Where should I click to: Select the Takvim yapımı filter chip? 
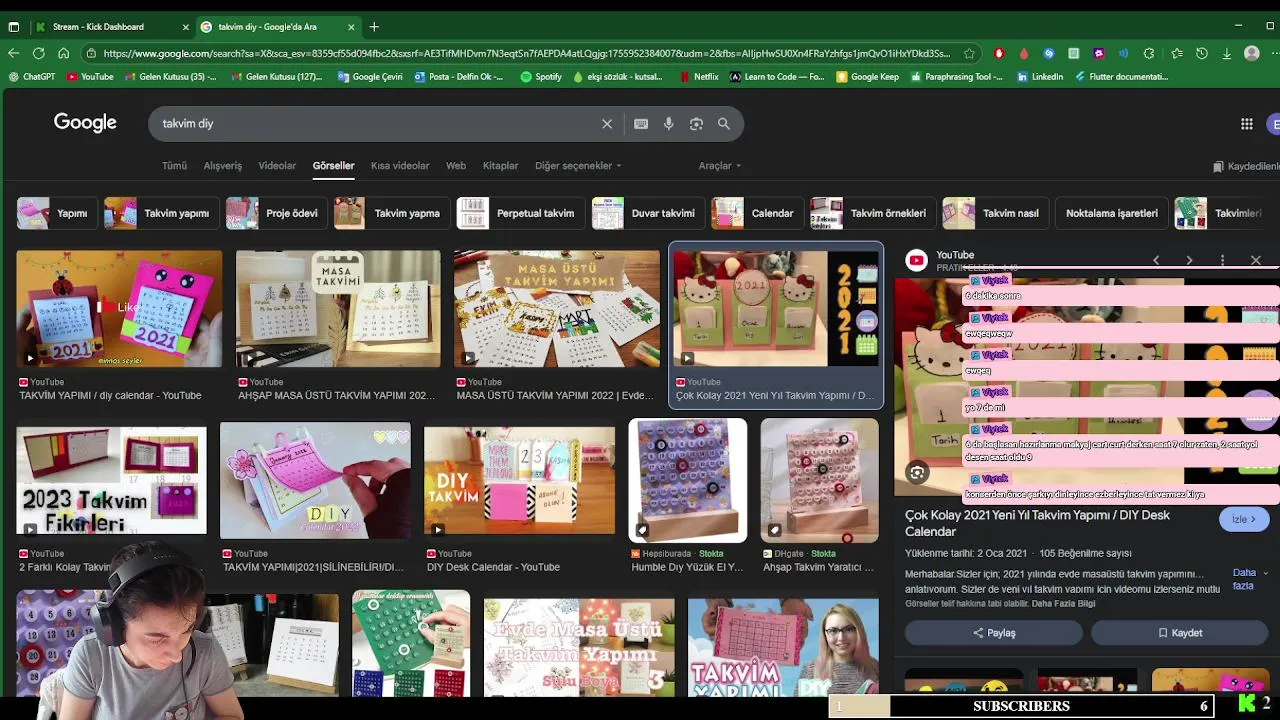pyautogui.click(x=161, y=213)
